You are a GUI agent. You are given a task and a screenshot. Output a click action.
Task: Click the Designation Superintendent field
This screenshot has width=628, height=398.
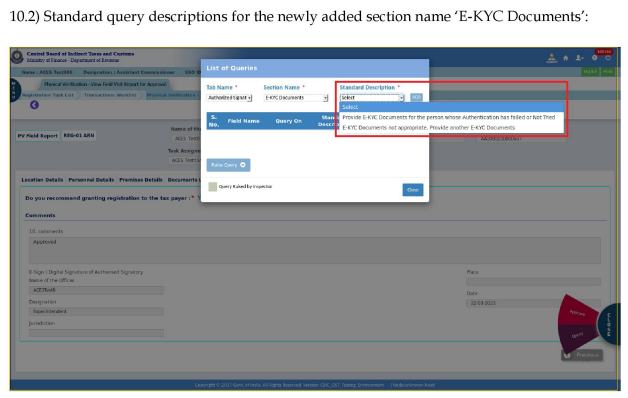point(96,311)
